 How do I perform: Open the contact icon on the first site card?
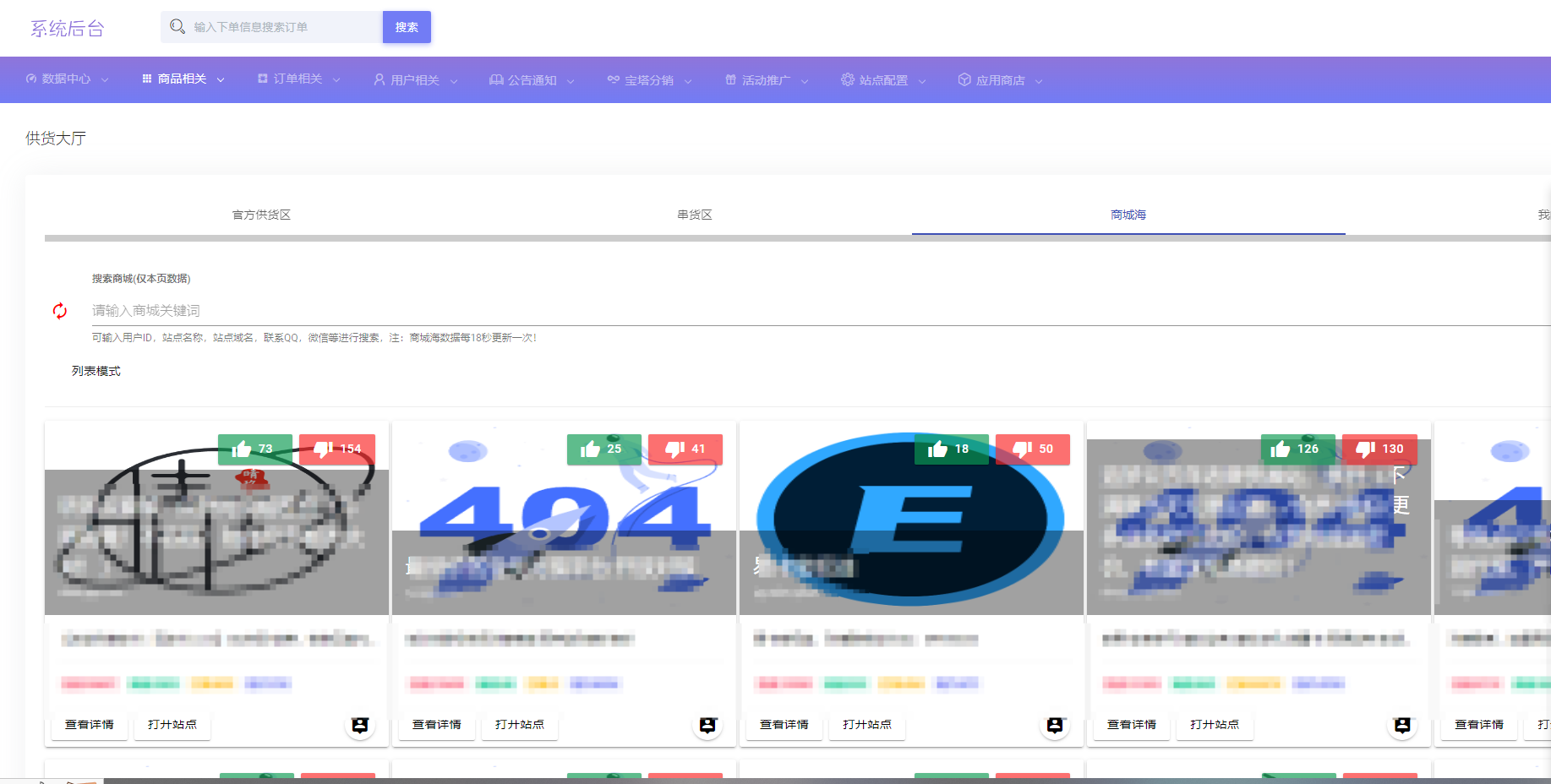point(360,725)
